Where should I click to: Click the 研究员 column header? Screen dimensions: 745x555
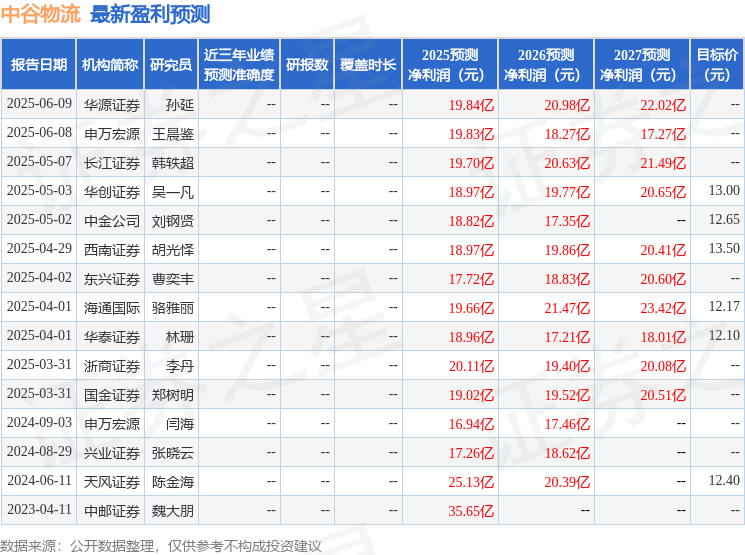coord(171,65)
